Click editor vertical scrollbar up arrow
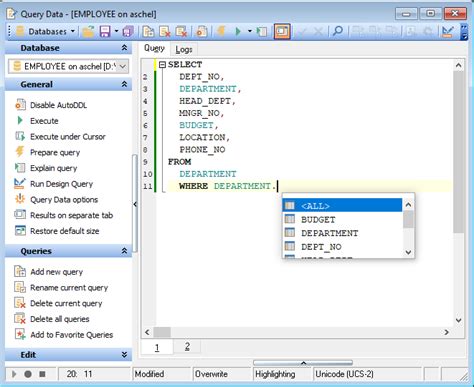Viewport: 474px width, 387px height. (x=459, y=65)
